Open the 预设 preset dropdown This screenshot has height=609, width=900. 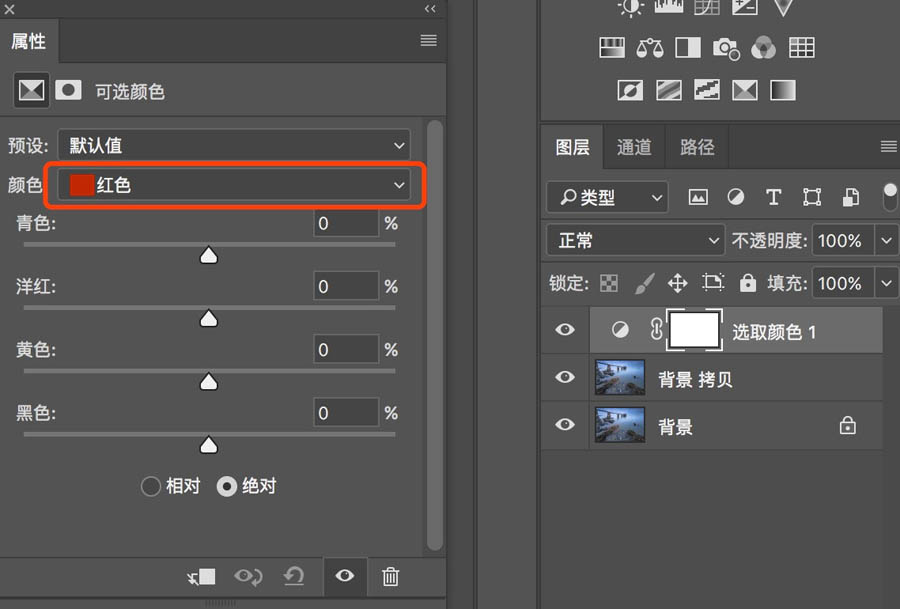234,145
